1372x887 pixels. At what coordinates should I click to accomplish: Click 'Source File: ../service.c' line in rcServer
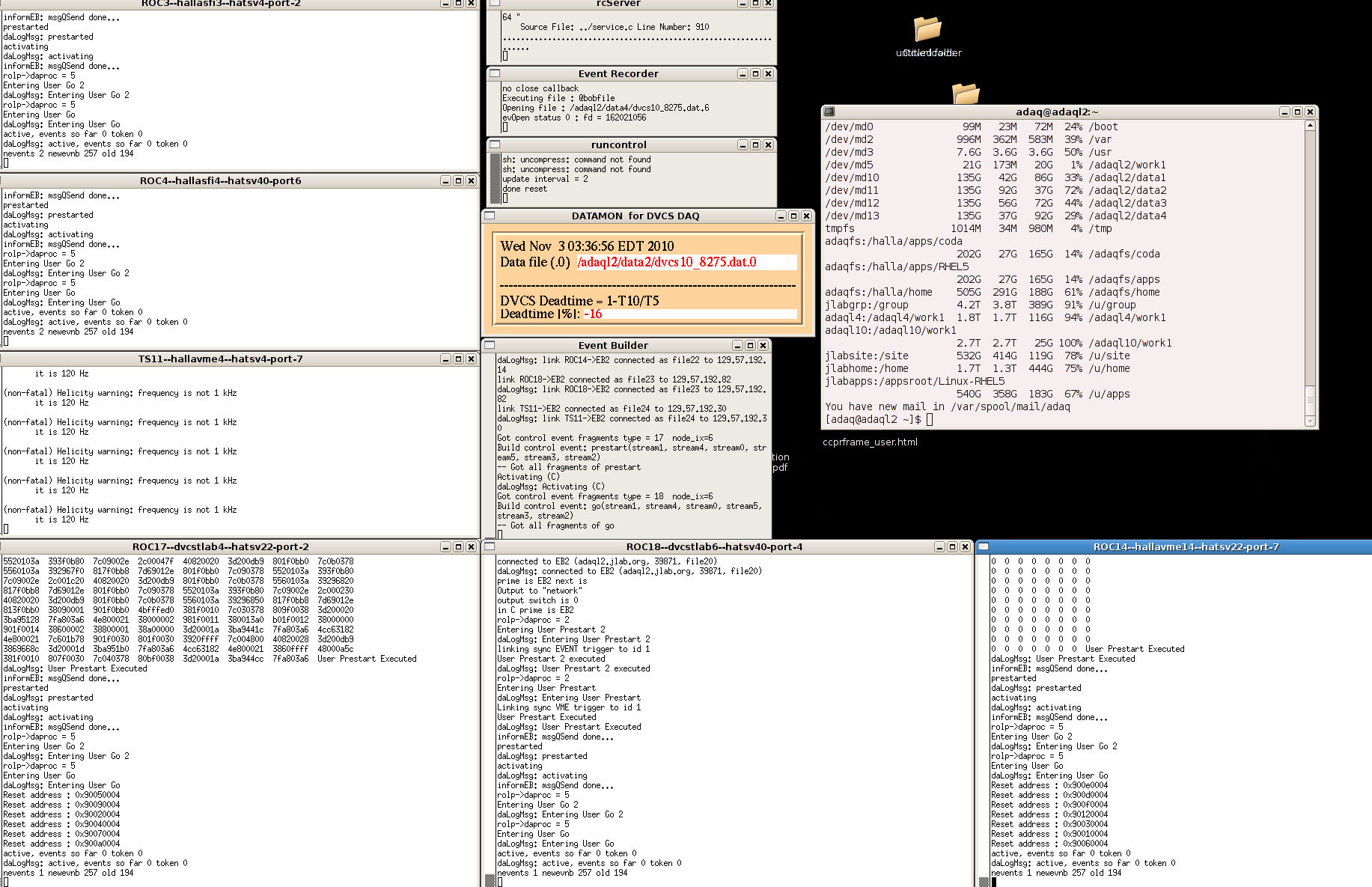(615, 27)
